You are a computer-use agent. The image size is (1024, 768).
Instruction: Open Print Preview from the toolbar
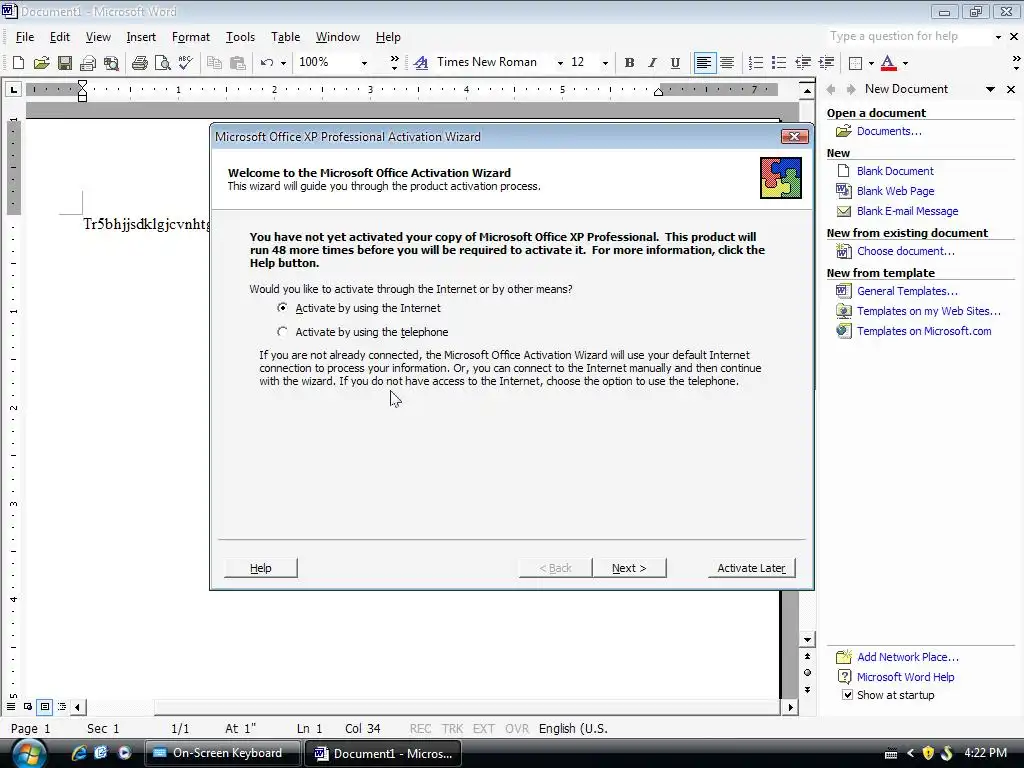(162, 63)
